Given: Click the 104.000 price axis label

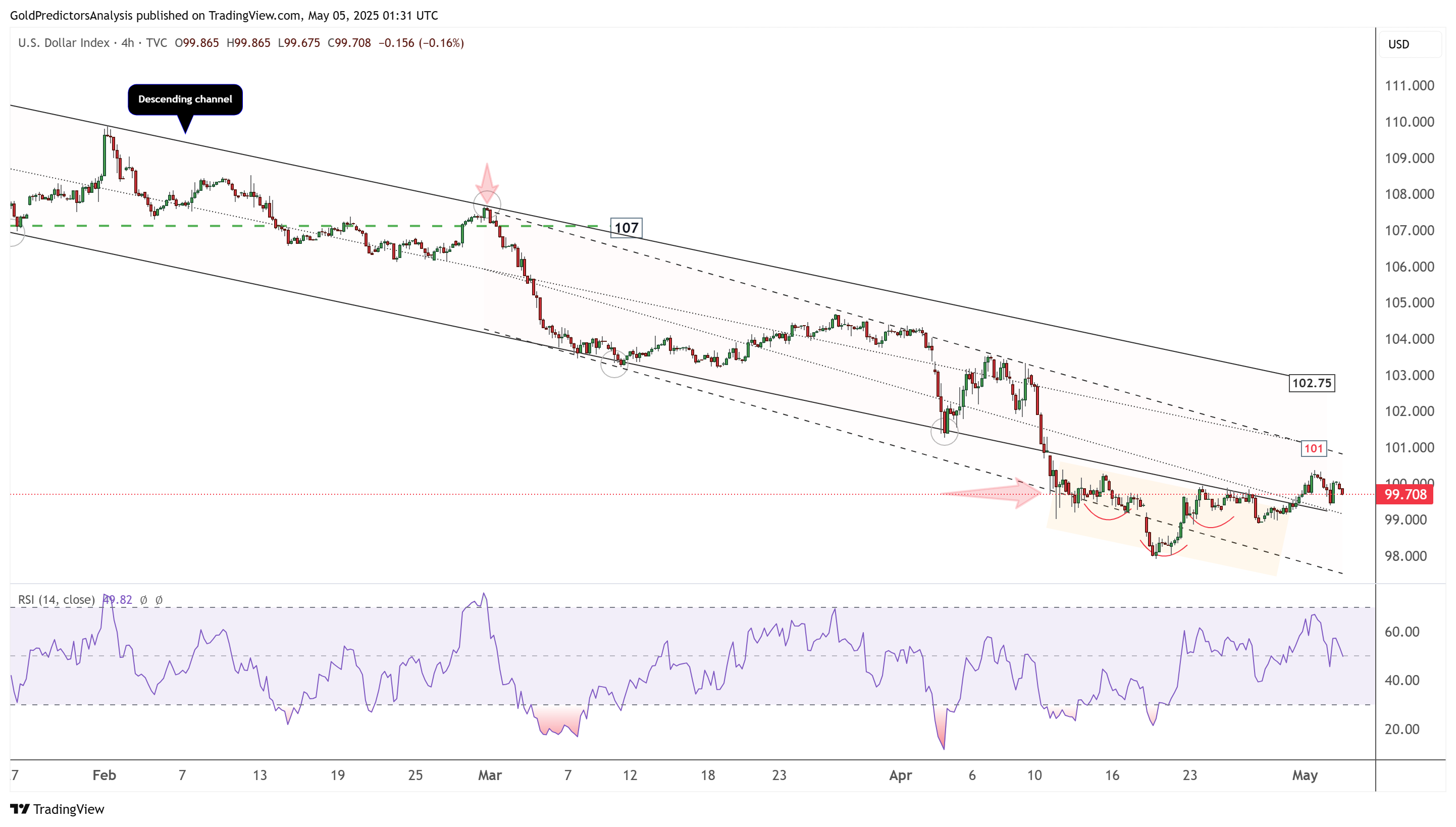Looking at the screenshot, I should [x=1410, y=339].
